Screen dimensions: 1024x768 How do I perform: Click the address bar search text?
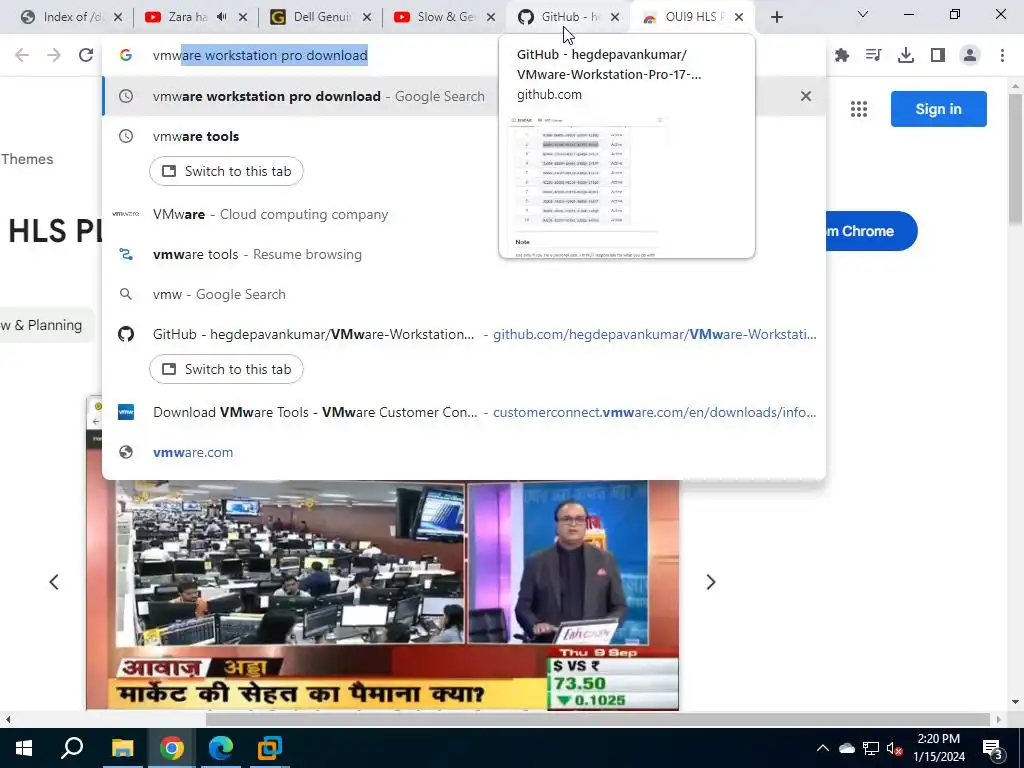click(x=260, y=56)
